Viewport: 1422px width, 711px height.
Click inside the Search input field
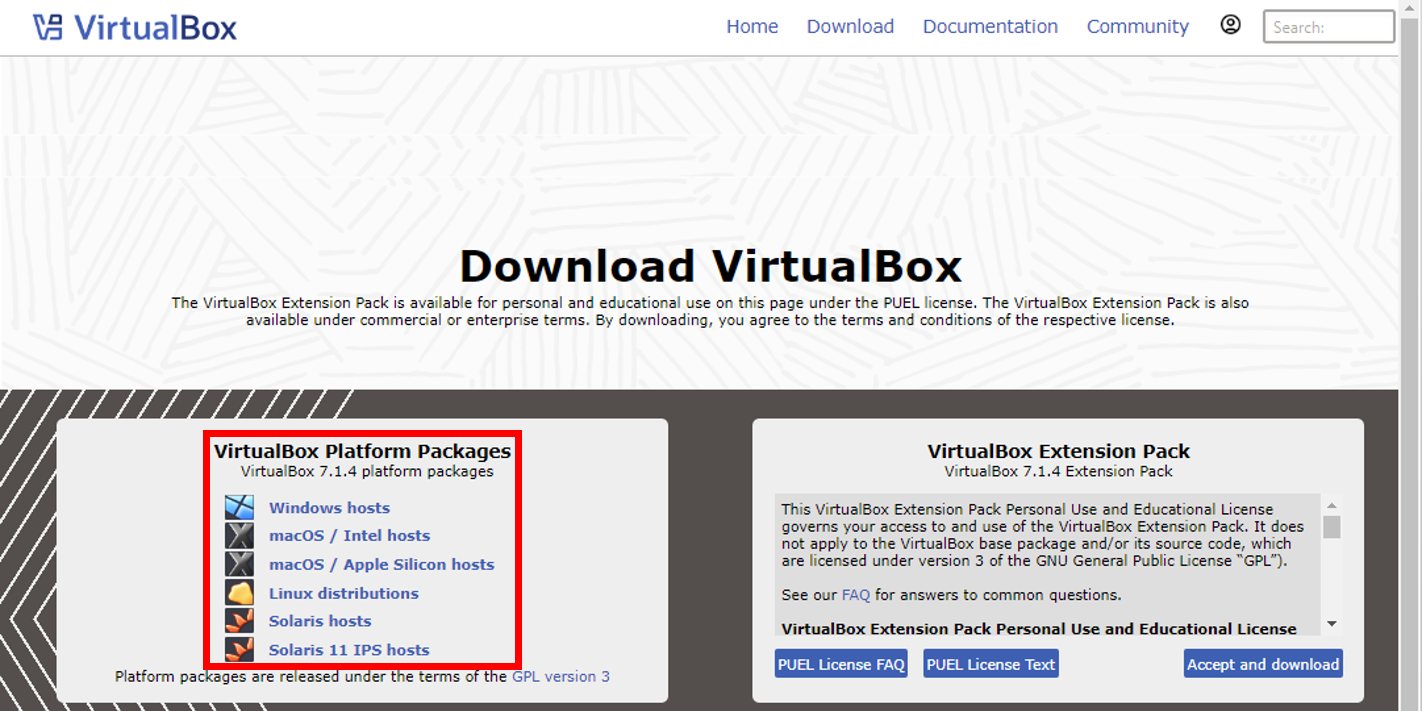[1328, 26]
